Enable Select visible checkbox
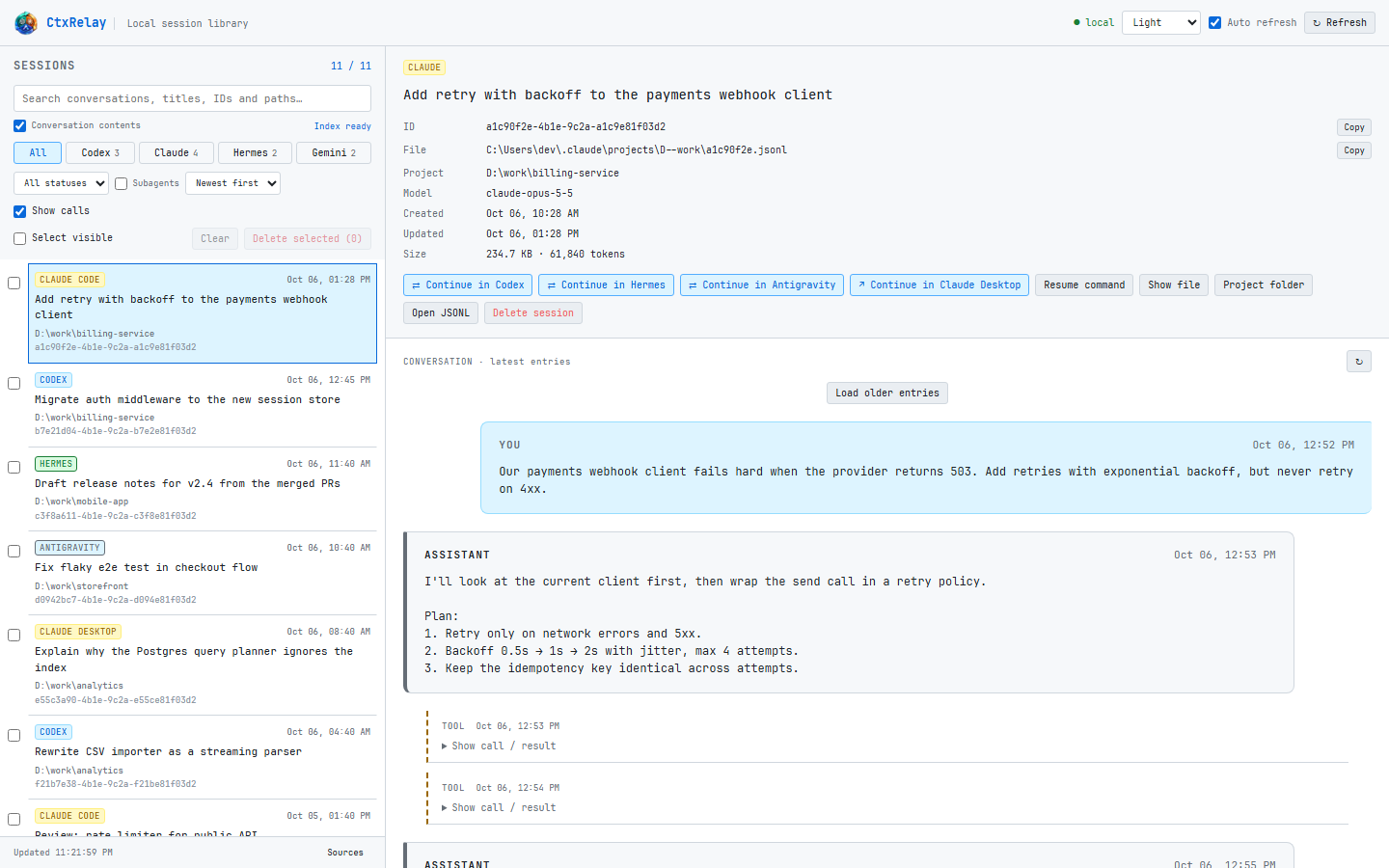This screenshot has width=1389, height=868. [19, 238]
